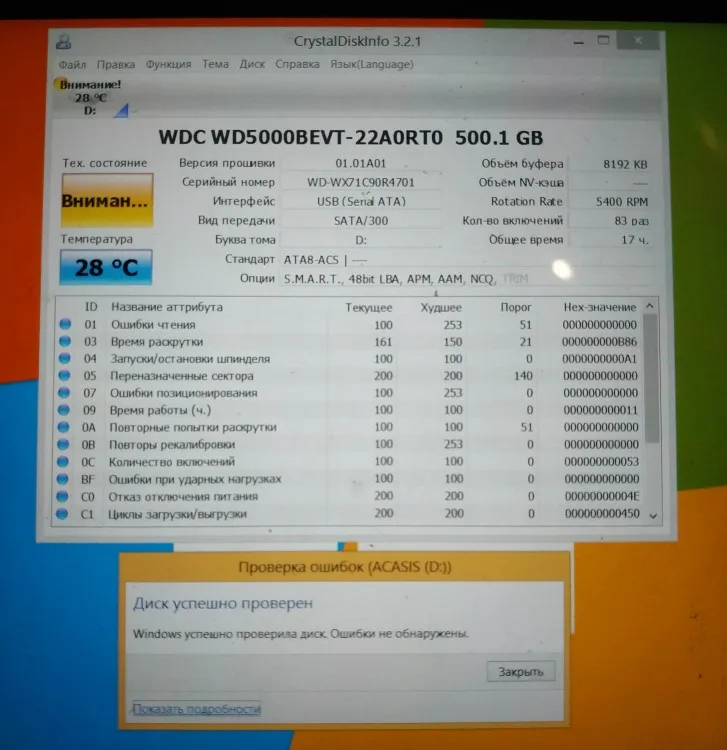Open the Диск menu
727x750 pixels.
pos(252,64)
